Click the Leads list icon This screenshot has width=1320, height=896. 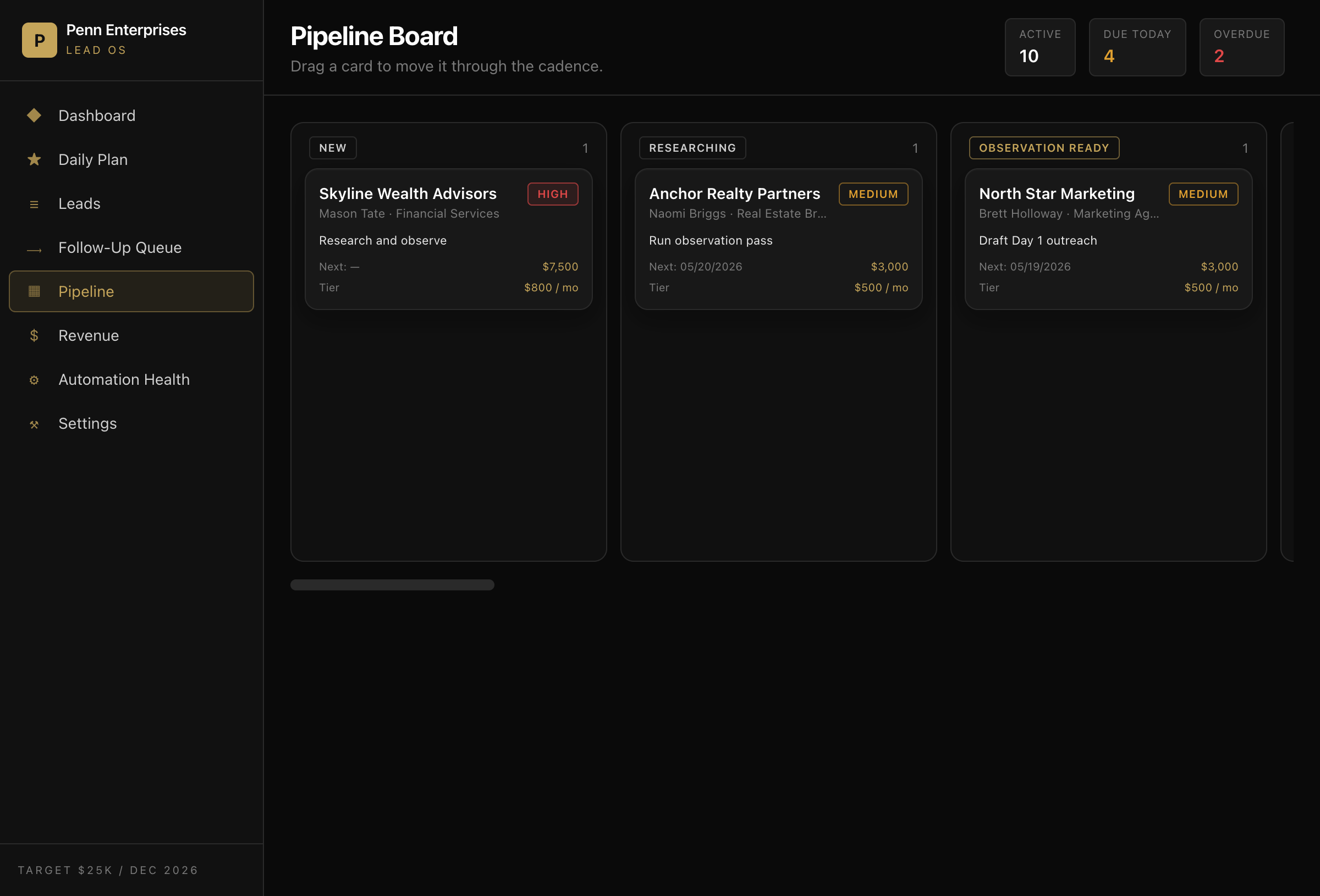pos(34,204)
